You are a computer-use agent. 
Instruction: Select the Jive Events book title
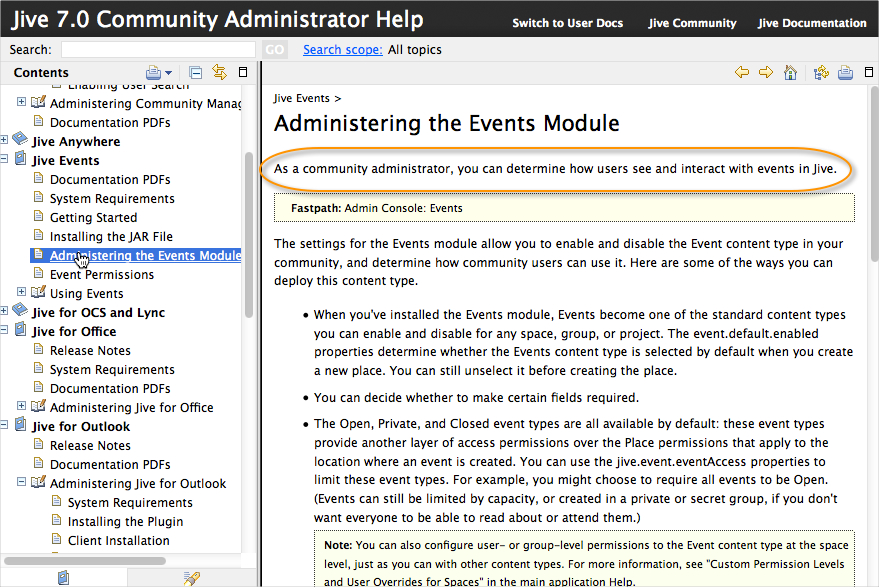66,160
